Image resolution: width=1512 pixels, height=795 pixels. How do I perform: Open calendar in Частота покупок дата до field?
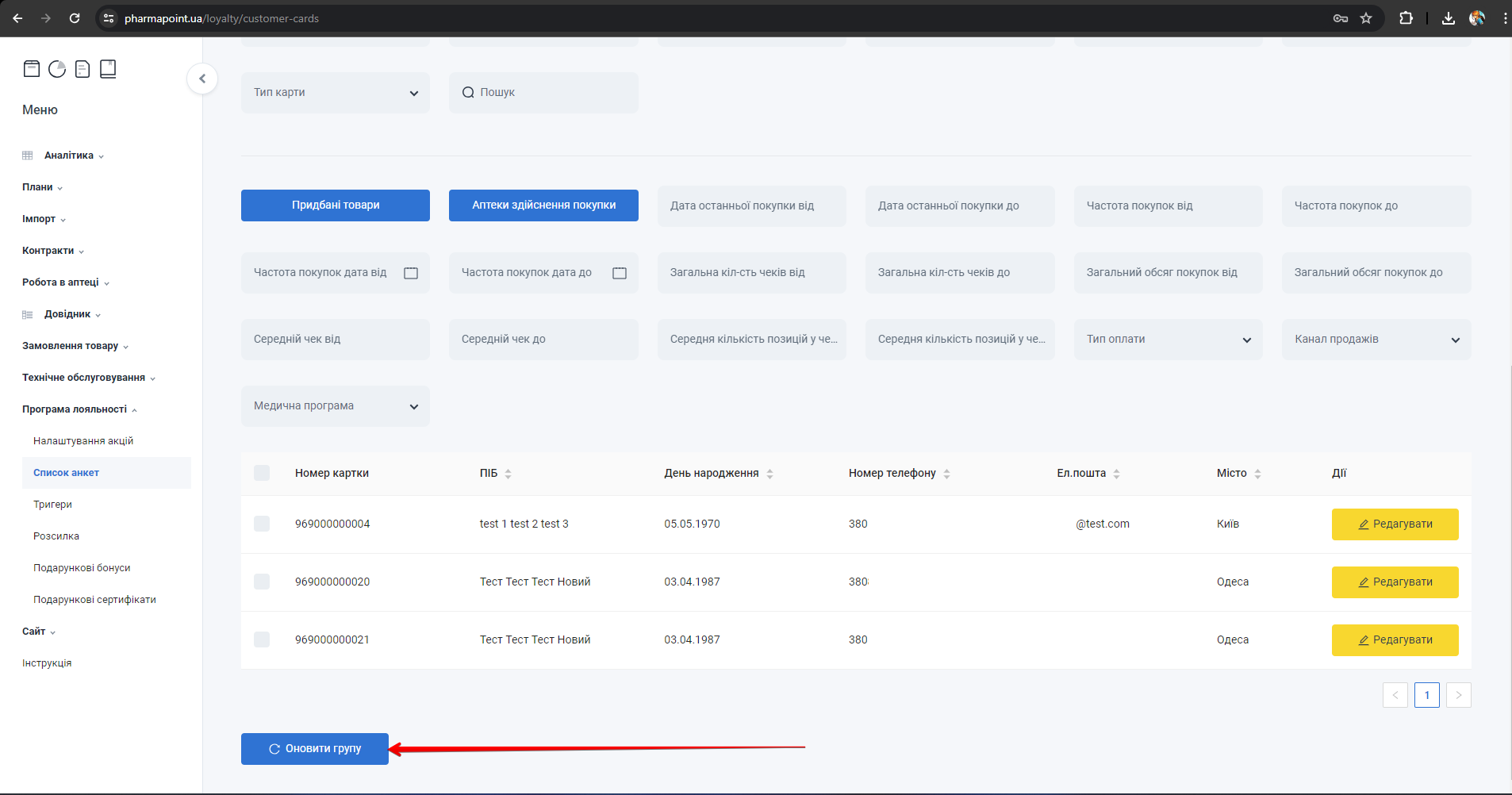620,273
